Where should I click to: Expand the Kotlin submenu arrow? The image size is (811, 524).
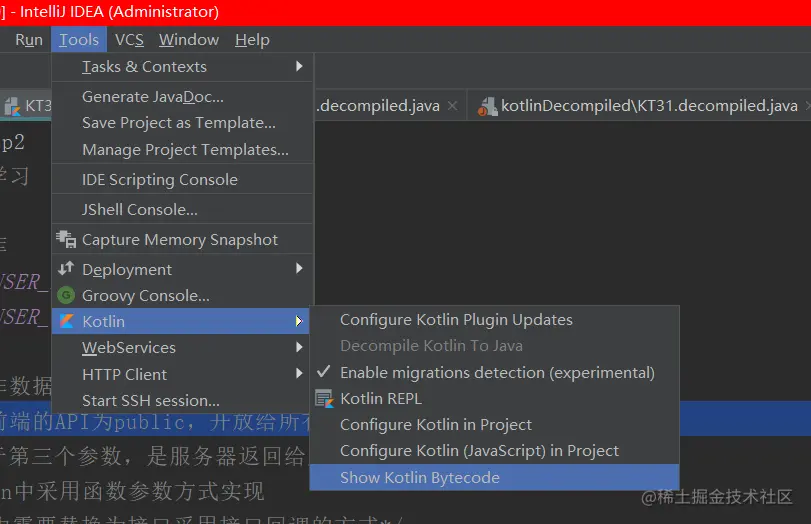[299, 321]
